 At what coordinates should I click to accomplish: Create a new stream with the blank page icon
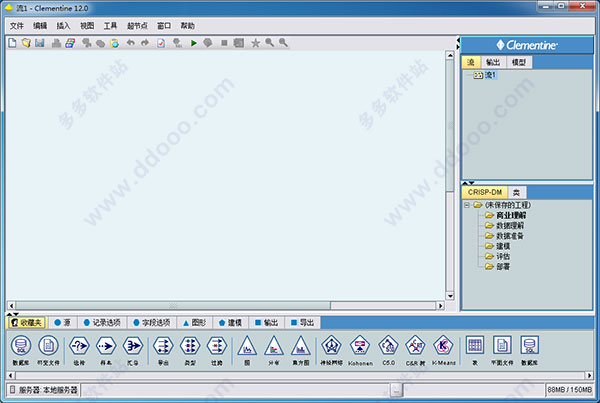[12, 43]
